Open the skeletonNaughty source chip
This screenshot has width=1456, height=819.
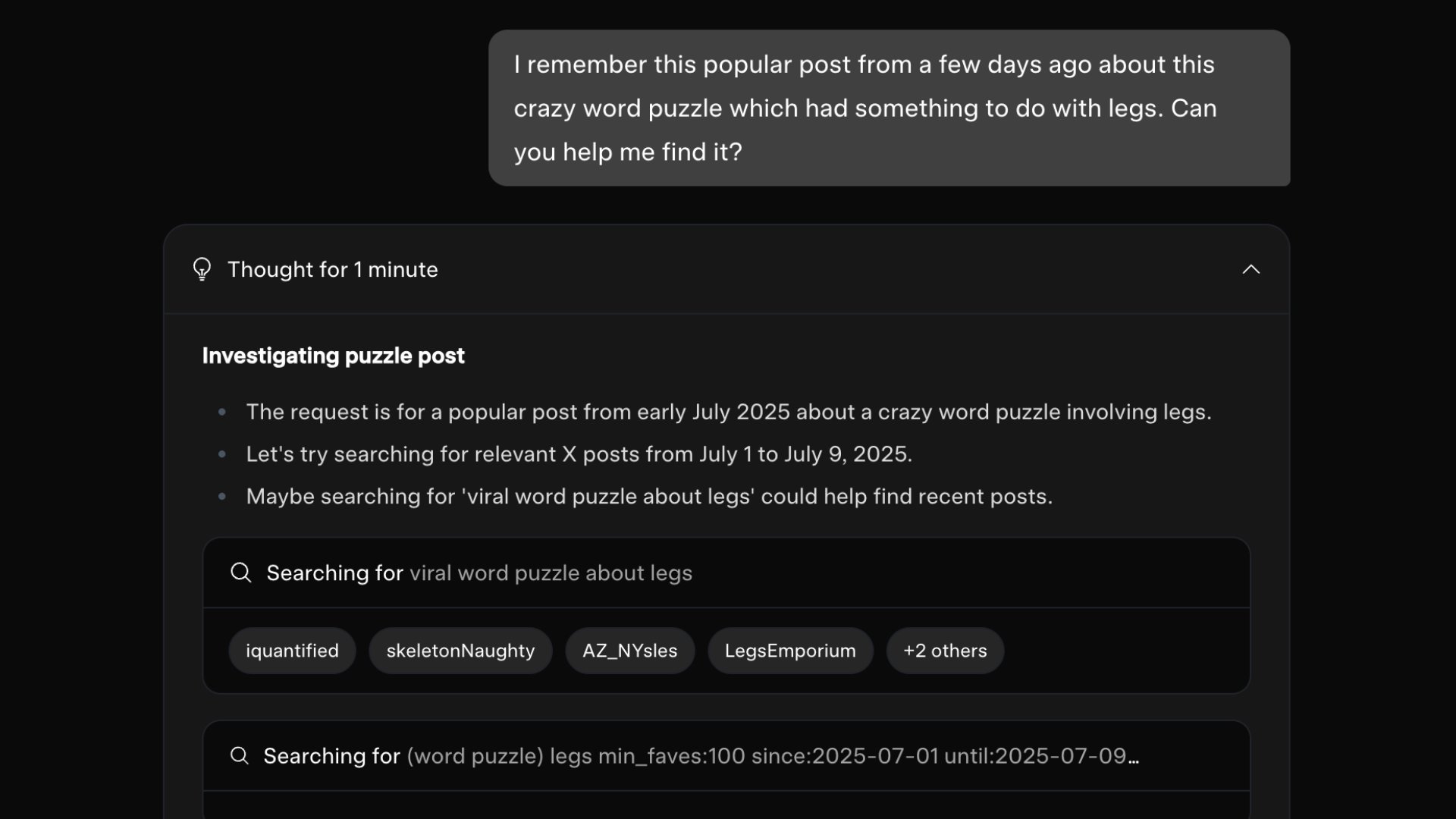pyautogui.click(x=460, y=651)
